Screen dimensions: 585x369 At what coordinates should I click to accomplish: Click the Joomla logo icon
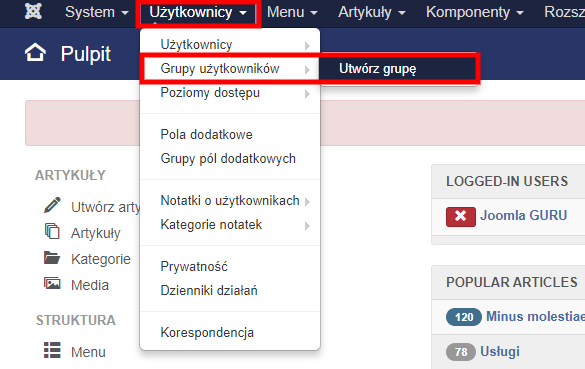click(33, 11)
